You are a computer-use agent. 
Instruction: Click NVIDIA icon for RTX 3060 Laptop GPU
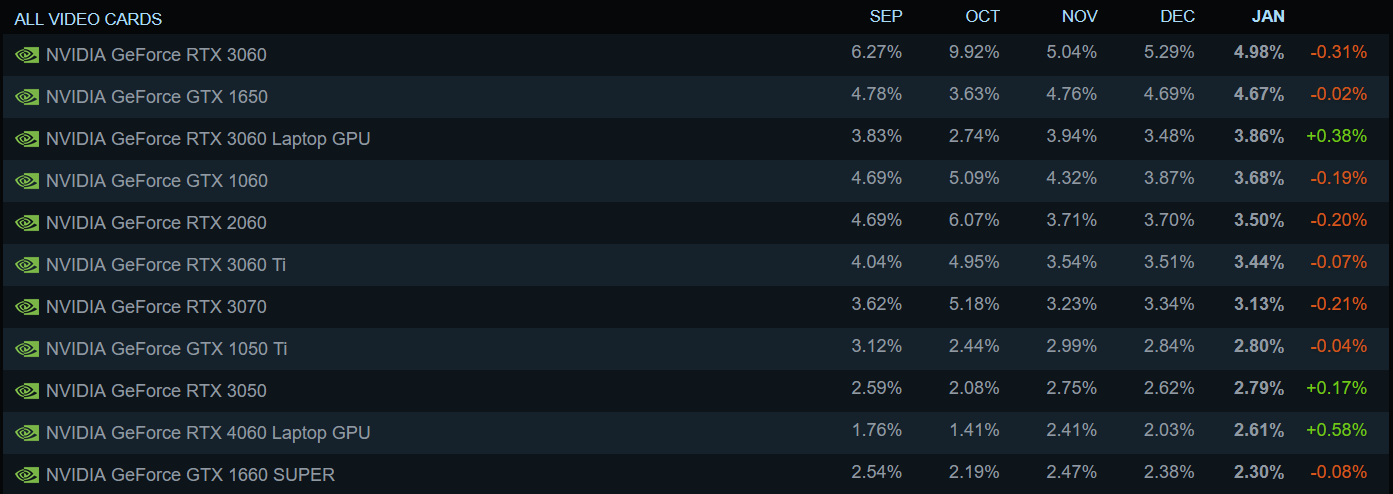point(27,139)
